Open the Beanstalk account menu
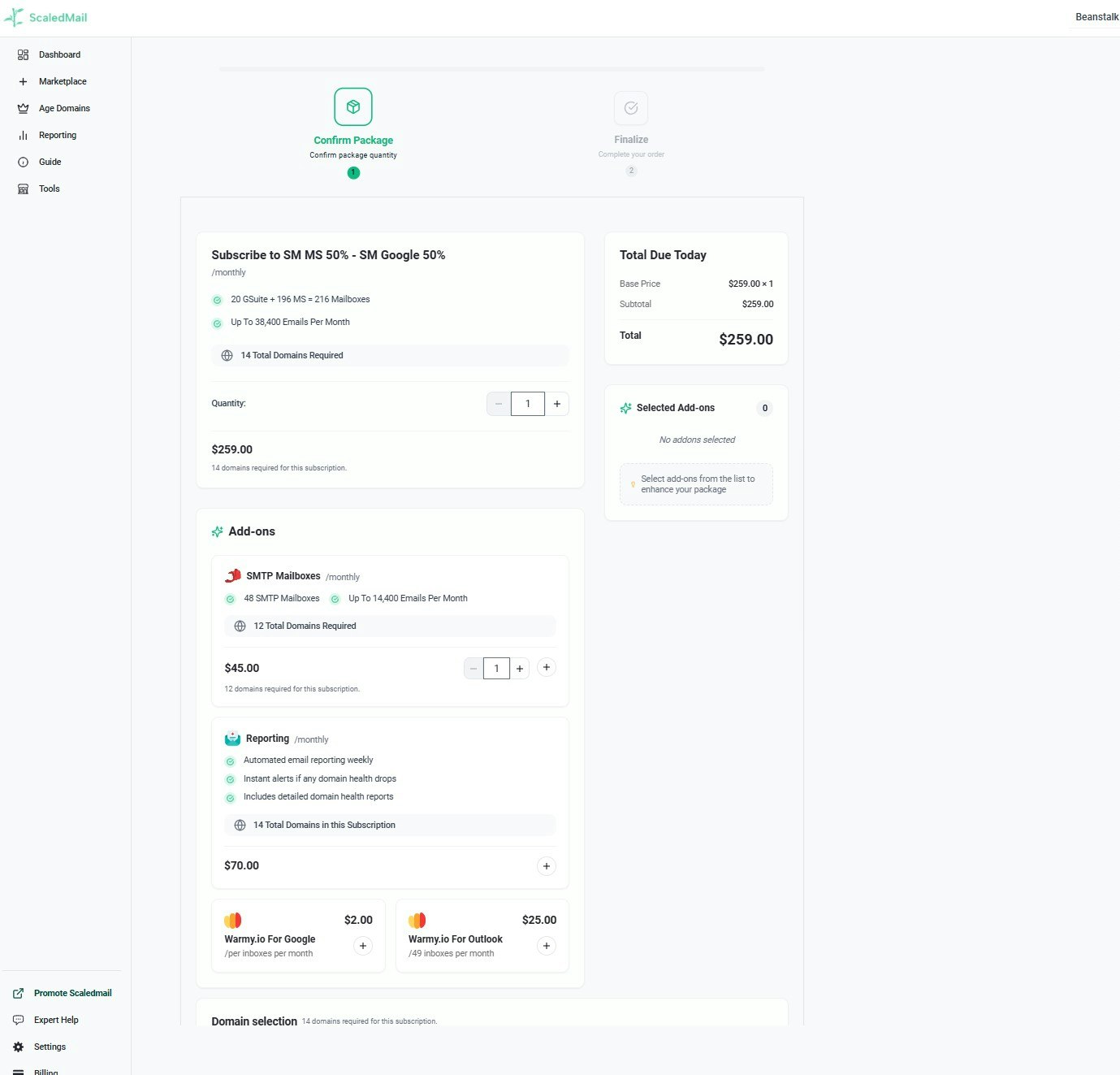The image size is (1120, 1075). [1096, 17]
